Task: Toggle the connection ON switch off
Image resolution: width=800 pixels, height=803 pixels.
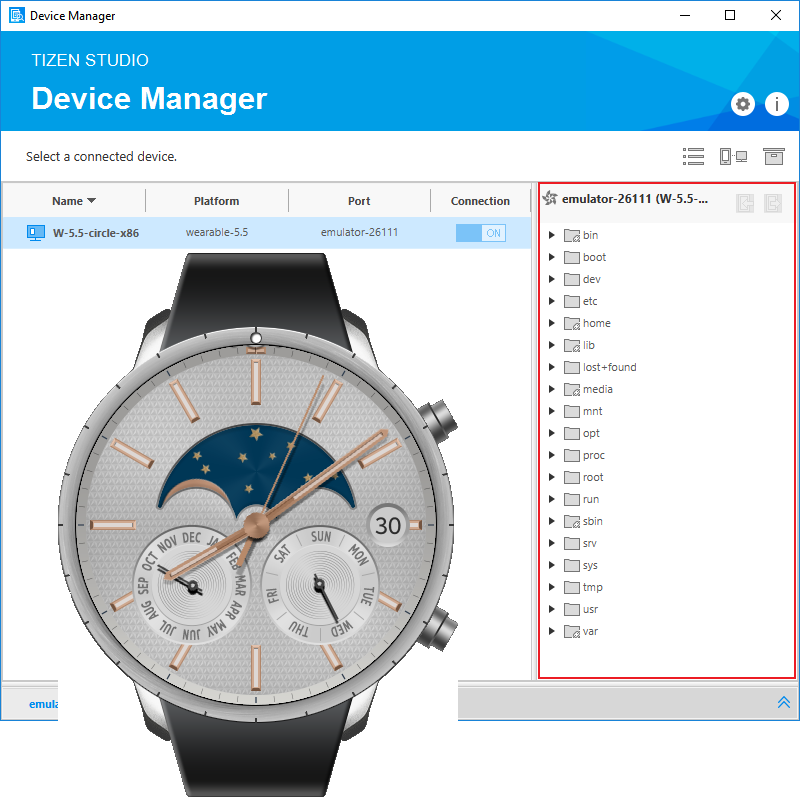Action: [x=480, y=233]
